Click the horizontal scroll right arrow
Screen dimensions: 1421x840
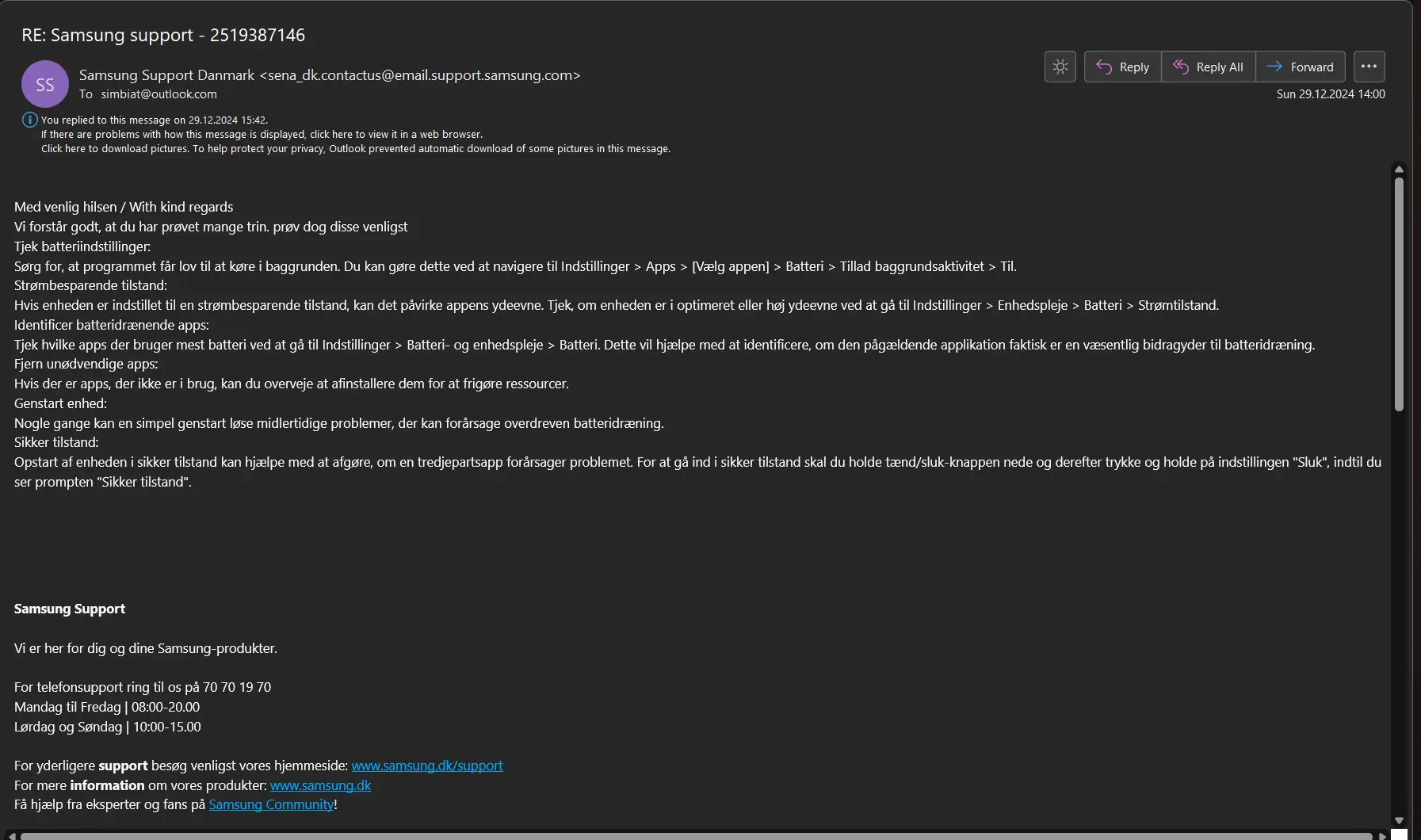coord(1382,835)
